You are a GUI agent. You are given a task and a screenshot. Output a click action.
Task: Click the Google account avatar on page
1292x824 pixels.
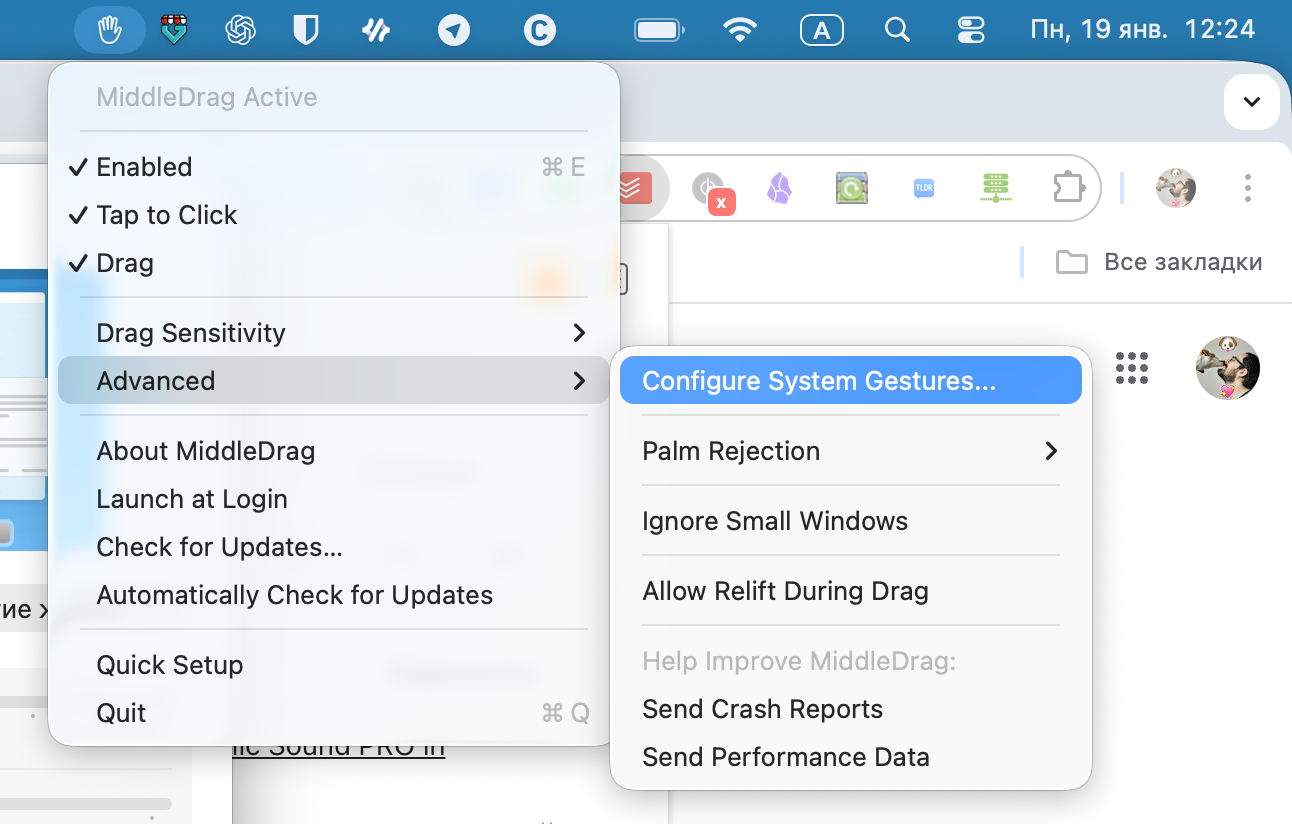point(1228,368)
